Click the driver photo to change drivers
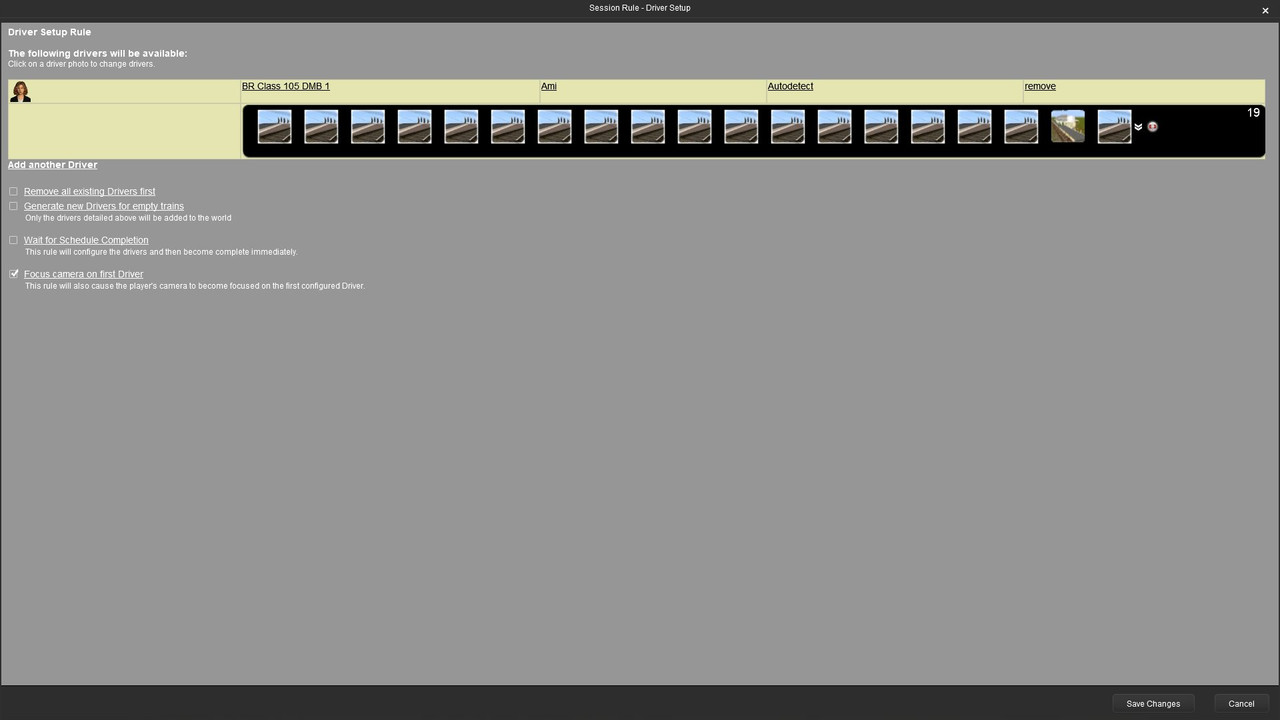Screen dimensions: 1280x720 pos(20,91)
